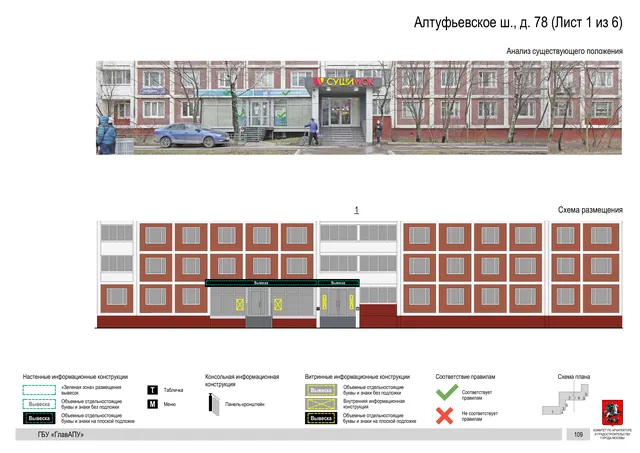Click the gray-and-yellow 'Вывеска' window swatch
Viewport: 640px width, 453px height.
(x=321, y=390)
